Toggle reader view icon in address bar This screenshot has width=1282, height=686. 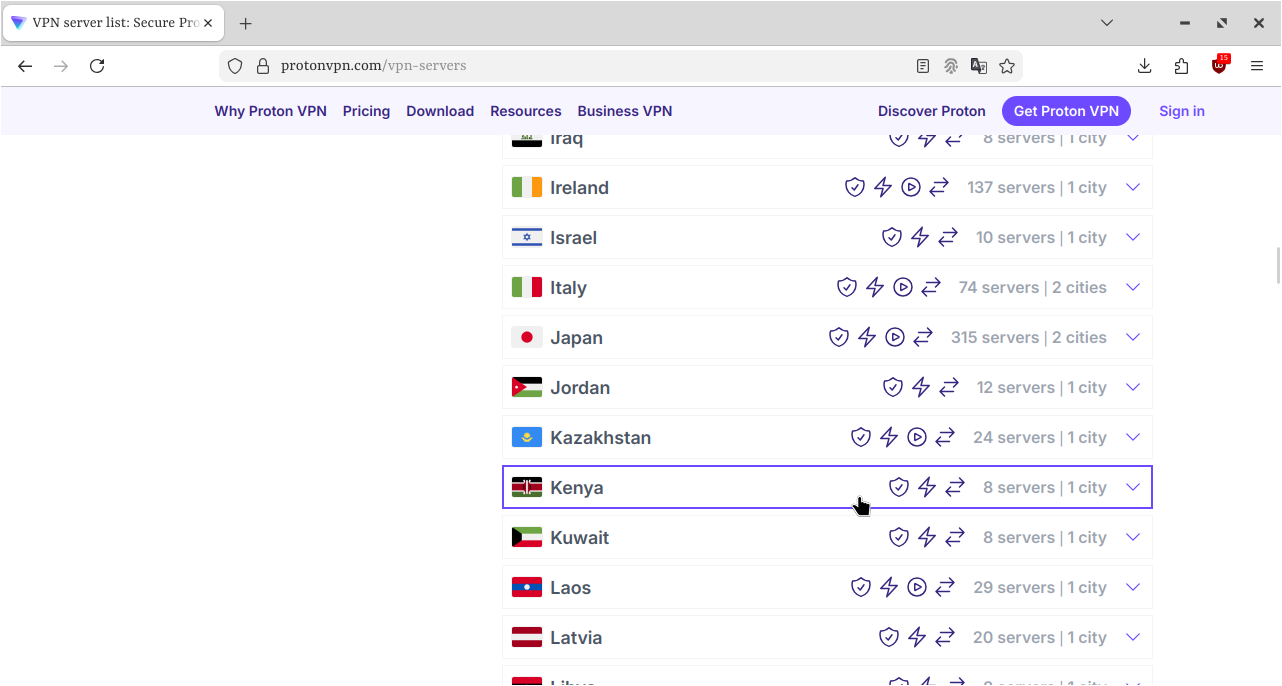(923, 66)
